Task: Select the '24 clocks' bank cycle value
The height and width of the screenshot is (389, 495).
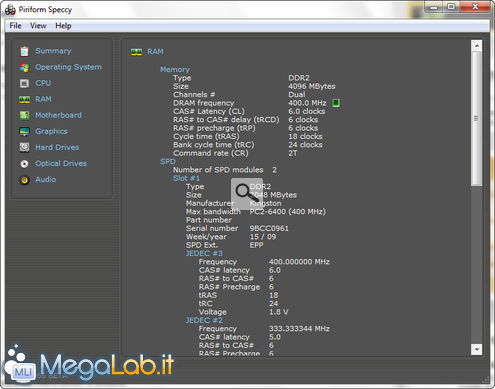Action: (305, 145)
